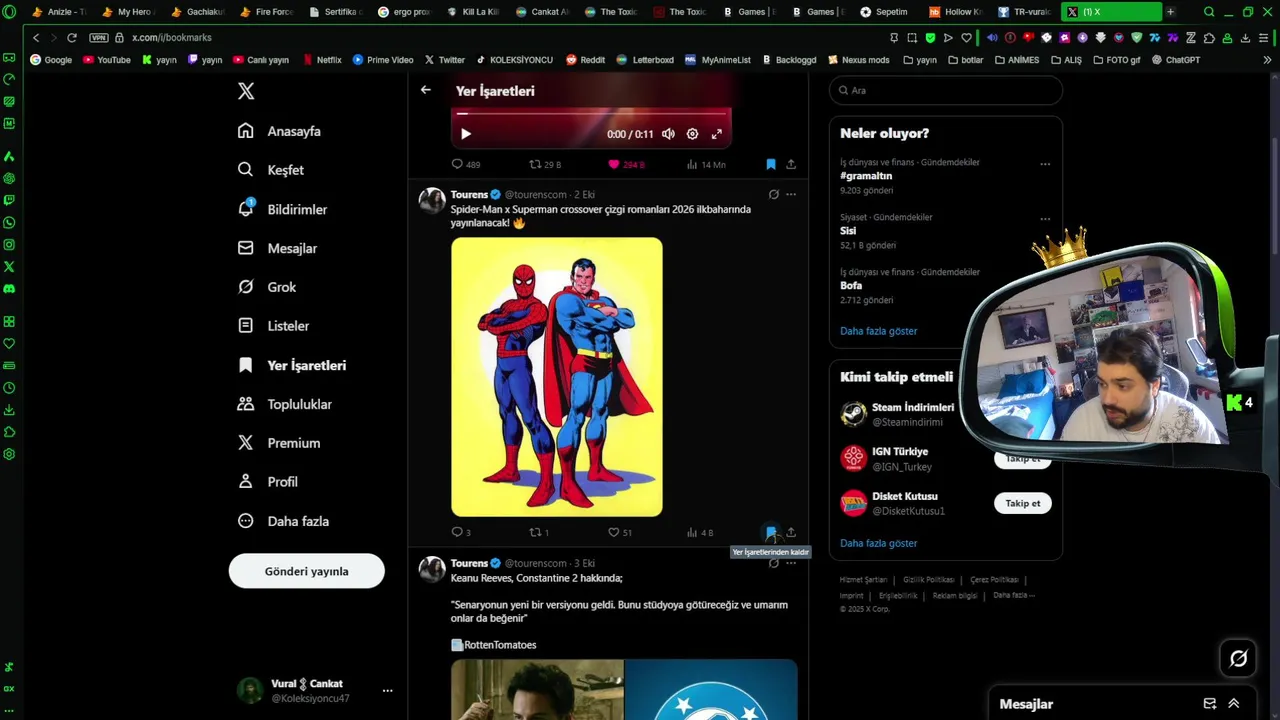Open Gizlilik Politikası link
This screenshot has width=1280, height=720.
point(929,580)
